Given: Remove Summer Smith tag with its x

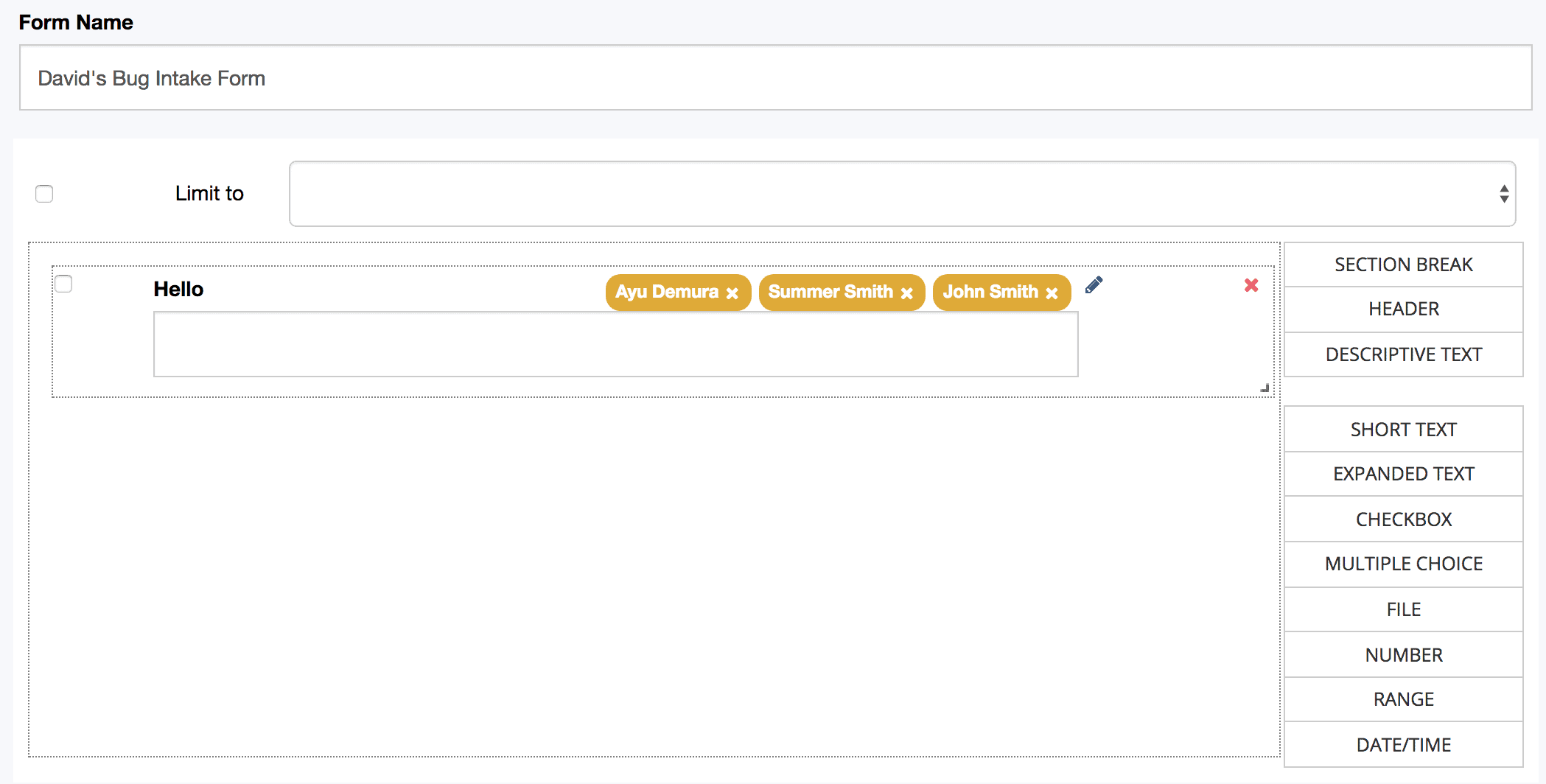Looking at the screenshot, I should coord(906,293).
